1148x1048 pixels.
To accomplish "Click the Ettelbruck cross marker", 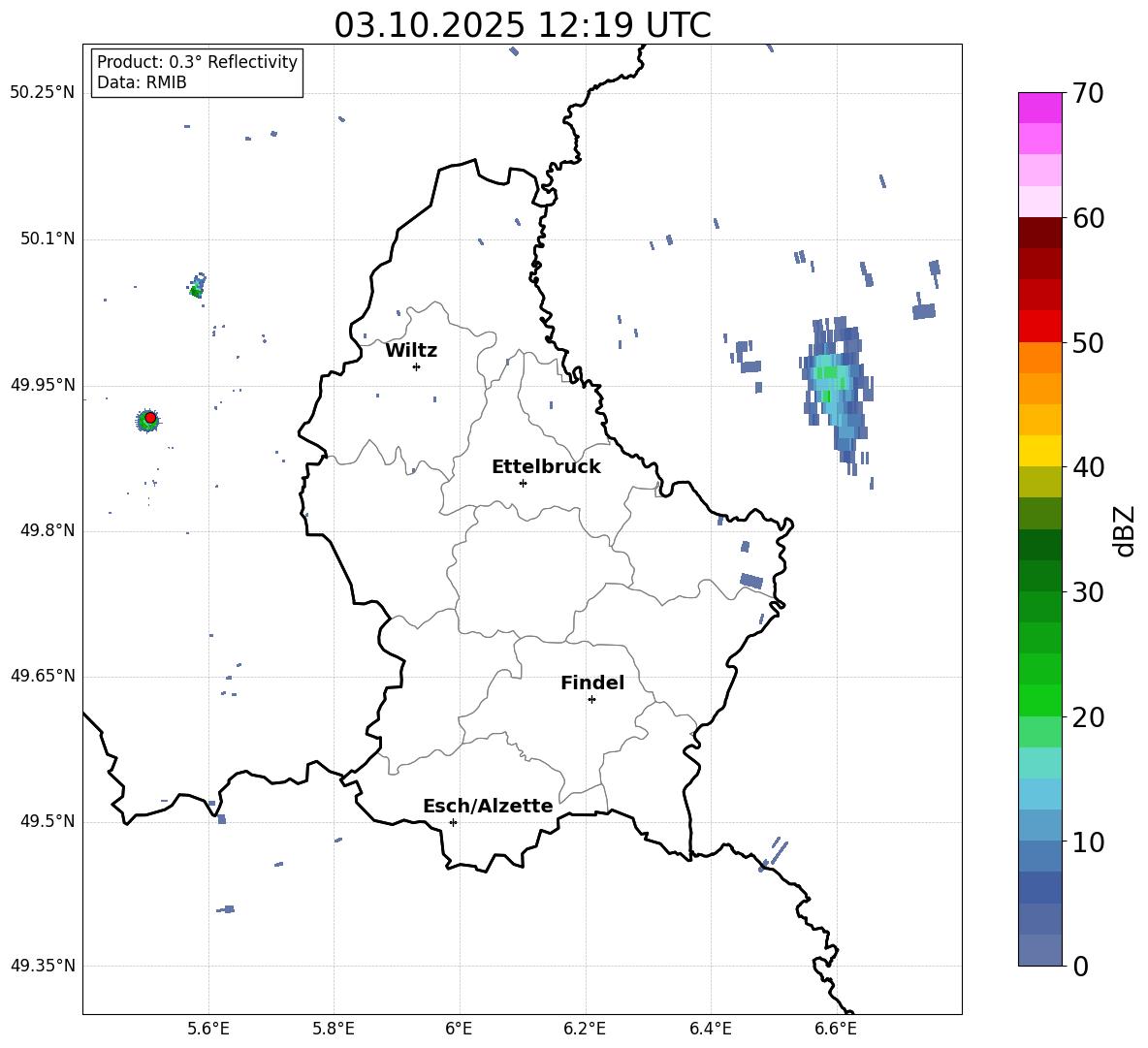I will coord(523,483).
